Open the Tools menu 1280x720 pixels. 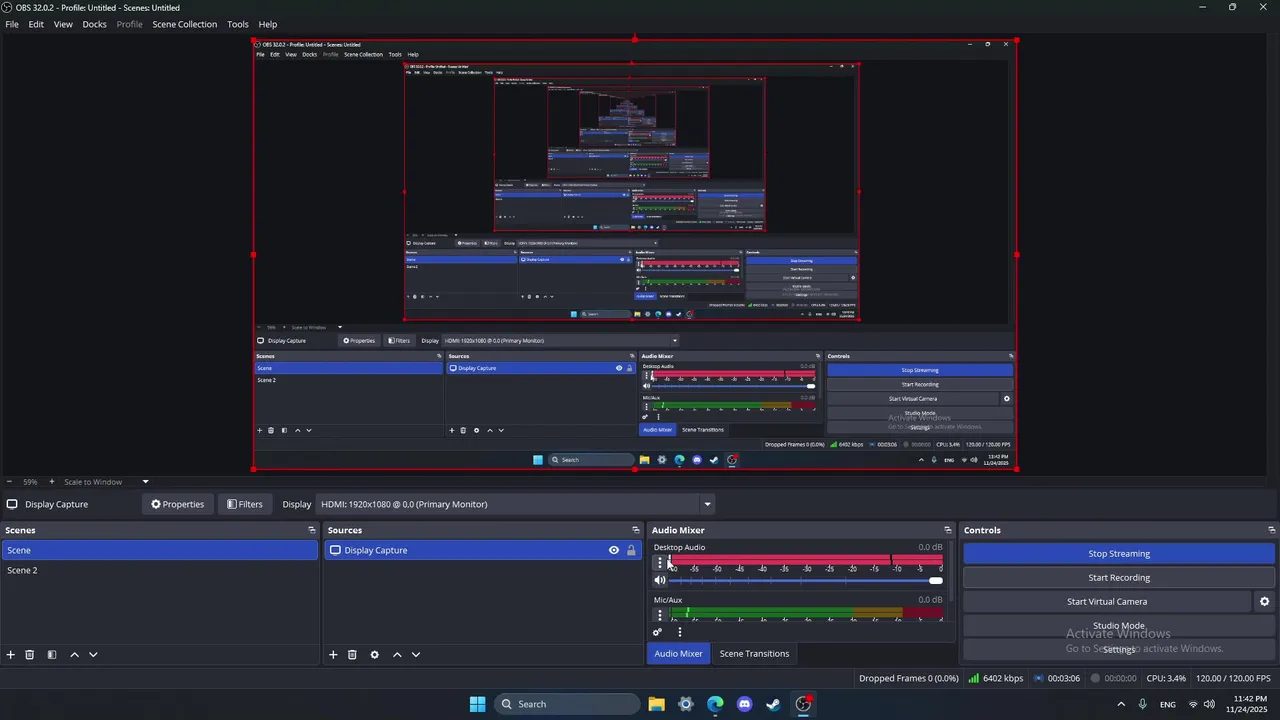tap(238, 24)
